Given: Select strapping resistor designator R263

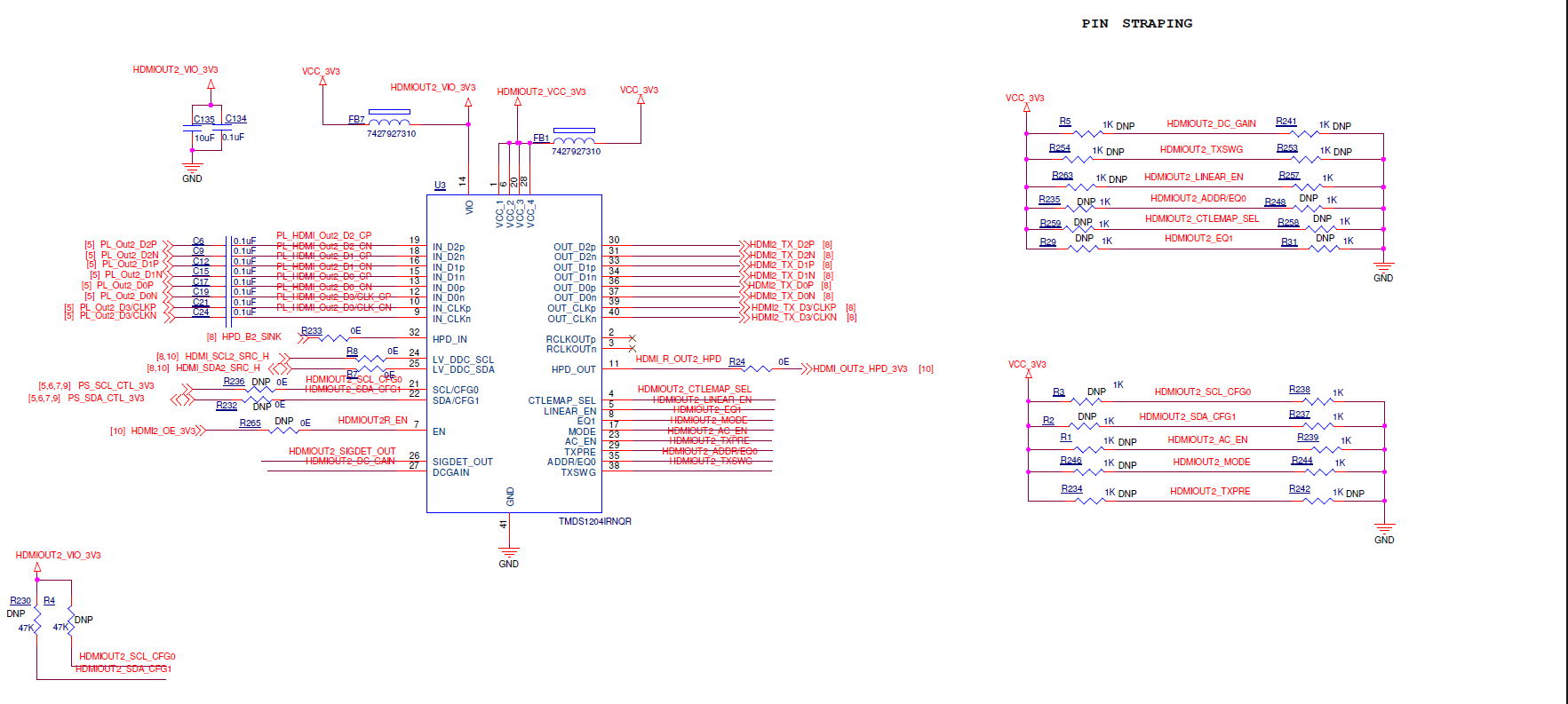Looking at the screenshot, I should [x=1063, y=175].
